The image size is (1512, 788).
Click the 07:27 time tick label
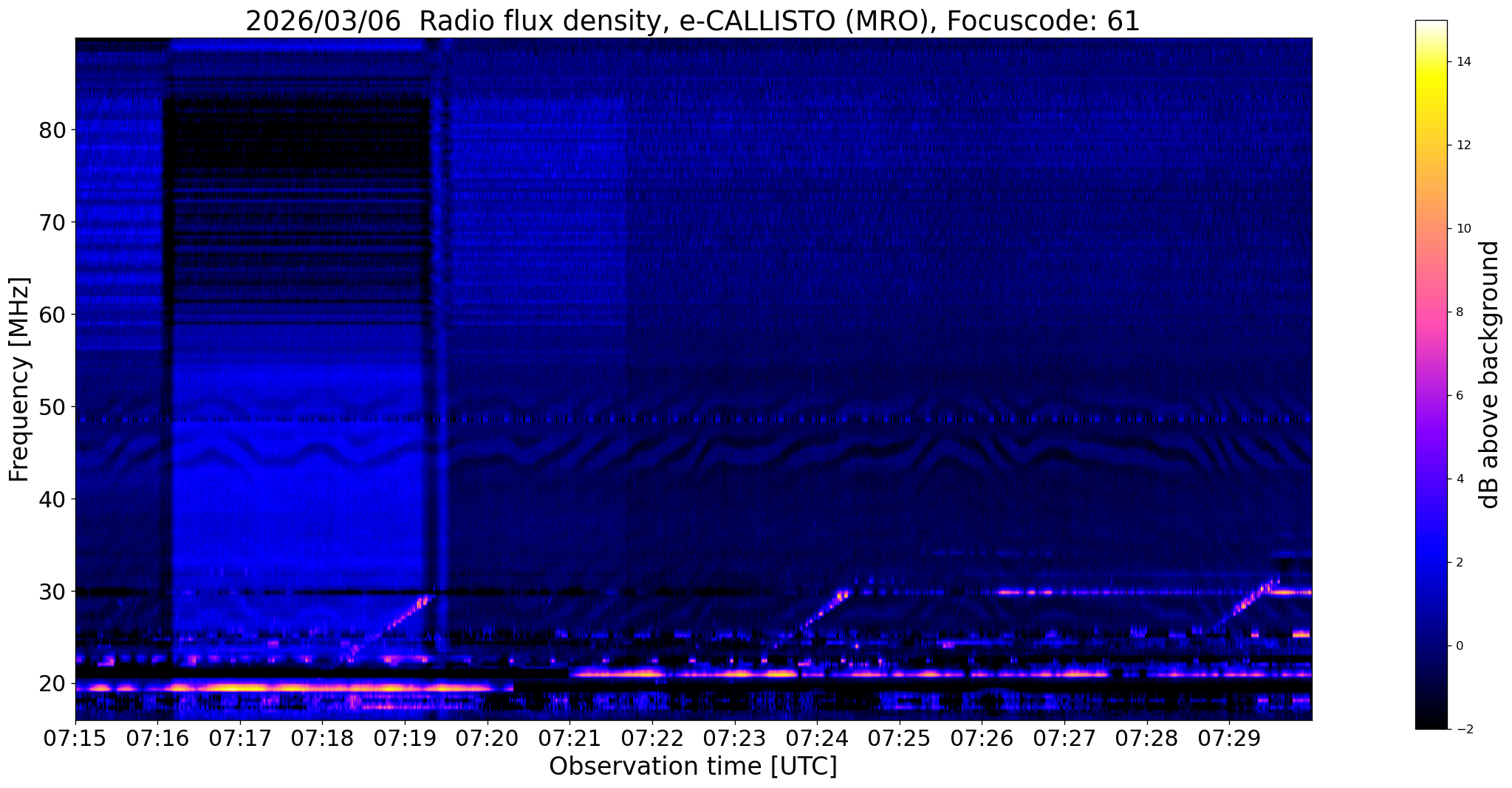[1064, 738]
